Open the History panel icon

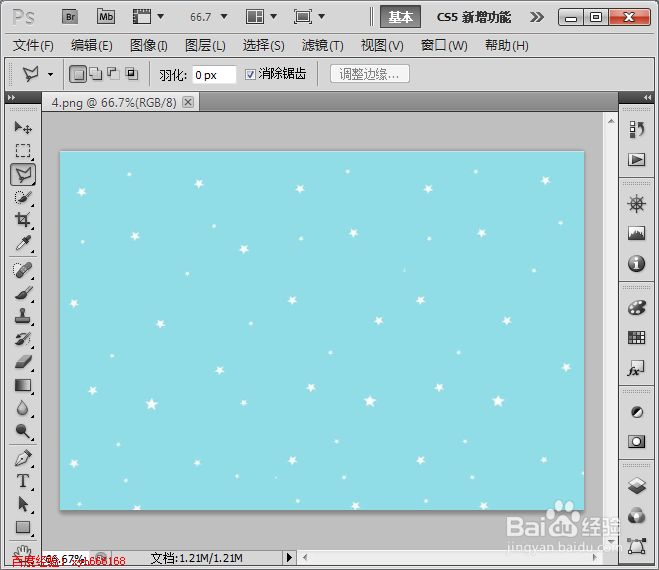[636, 129]
